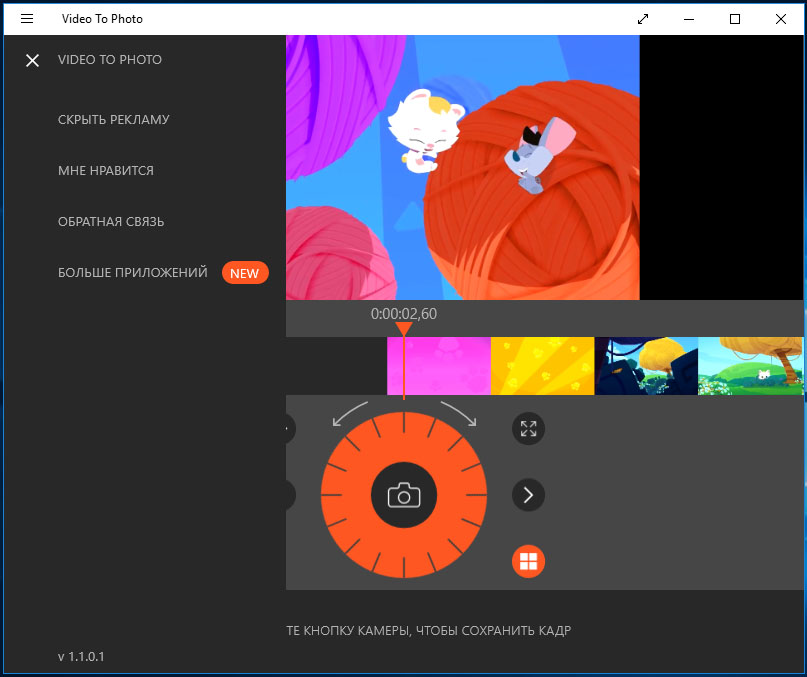
Task: Open the orange grid tiles button
Action: pyautogui.click(x=529, y=562)
